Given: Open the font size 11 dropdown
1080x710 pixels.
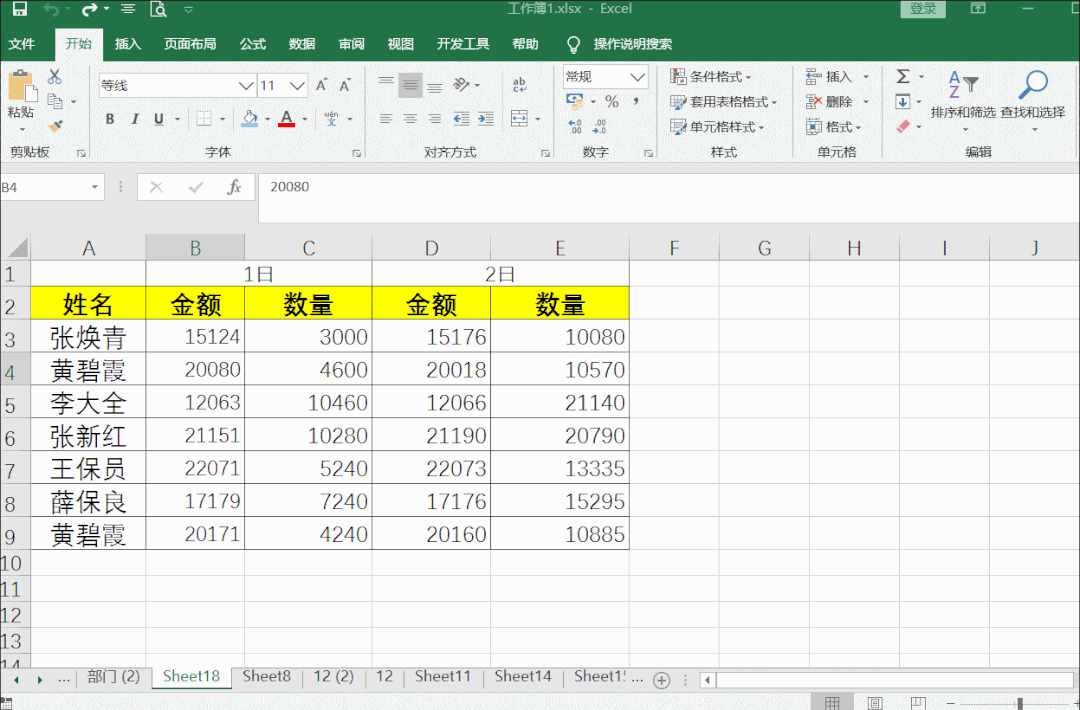Looking at the screenshot, I should 298,85.
